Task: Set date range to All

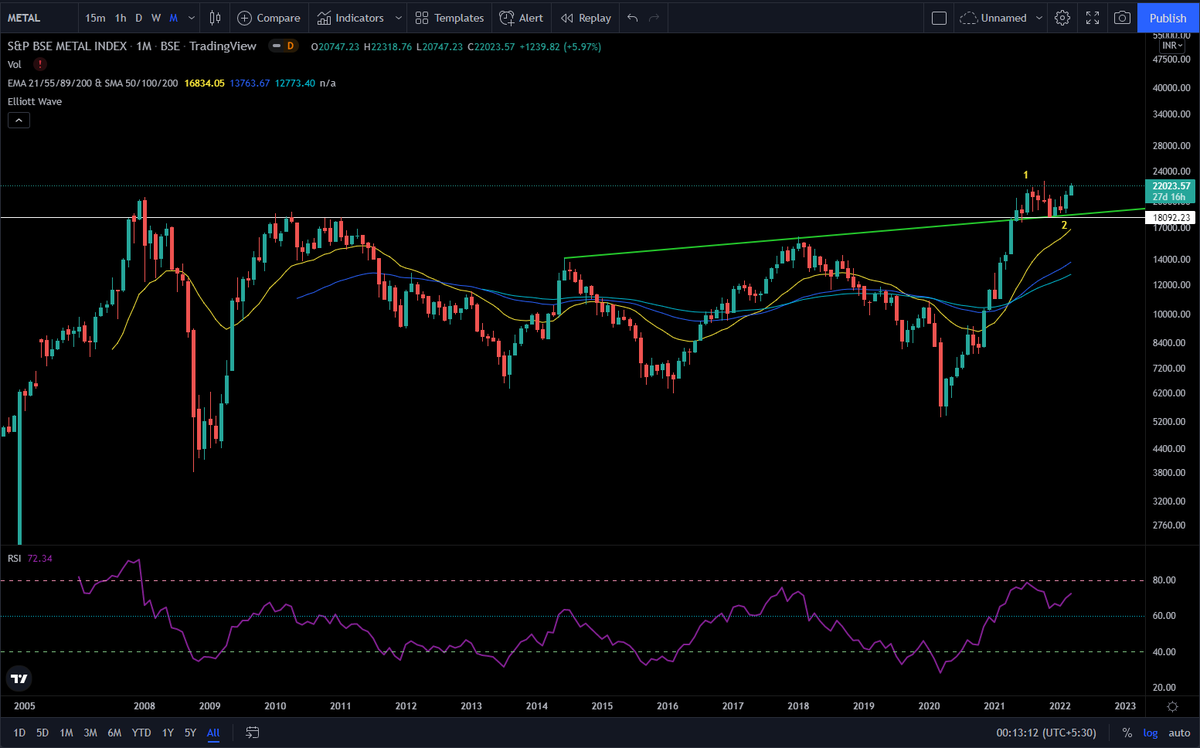Action: click(x=213, y=733)
